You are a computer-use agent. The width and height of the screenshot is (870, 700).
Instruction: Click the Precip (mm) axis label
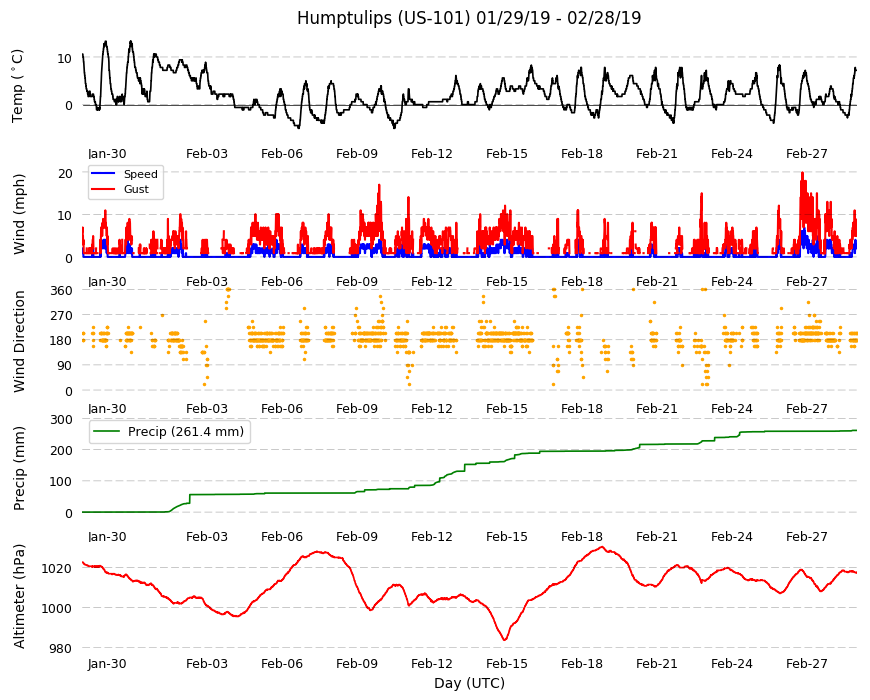pos(19,468)
